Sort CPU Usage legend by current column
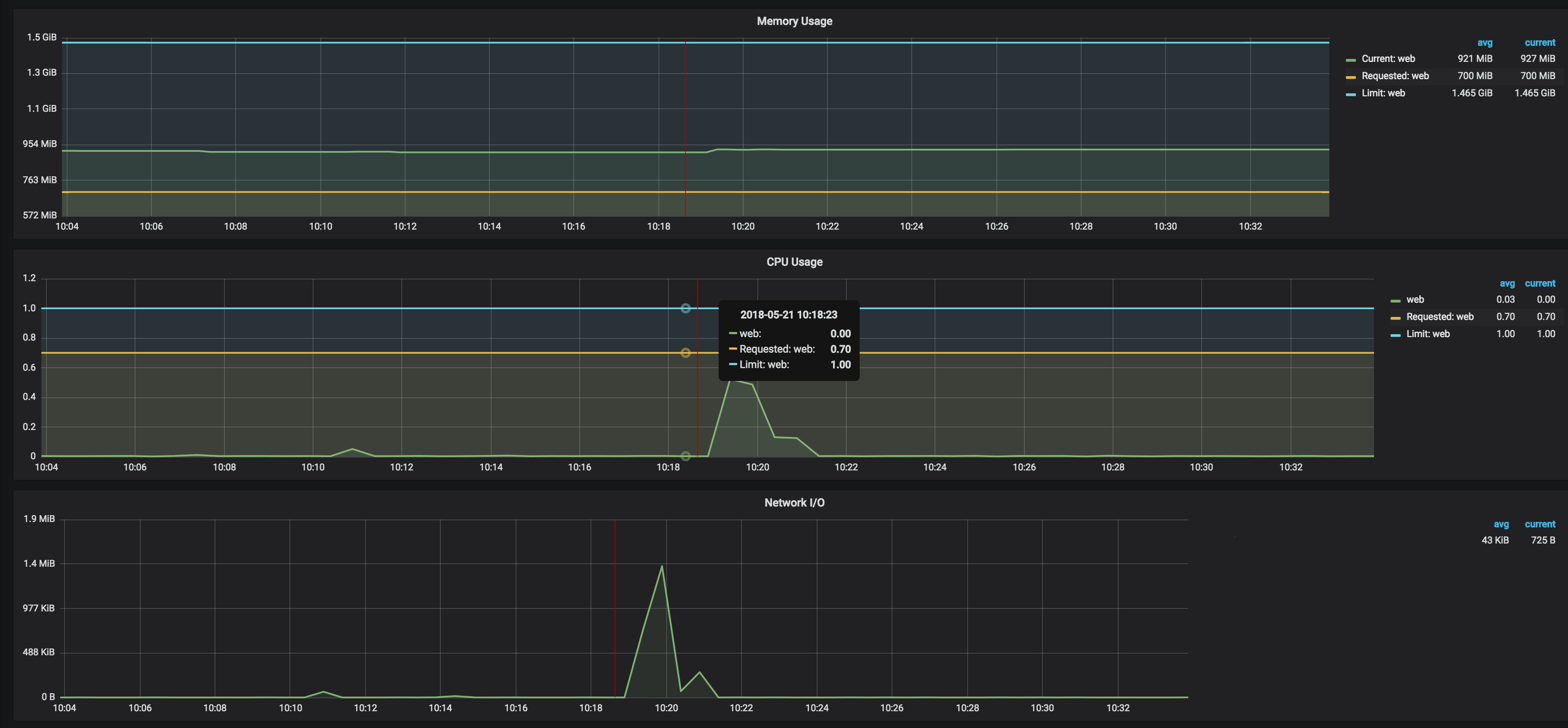This screenshot has height=728, width=1568. click(1539, 284)
